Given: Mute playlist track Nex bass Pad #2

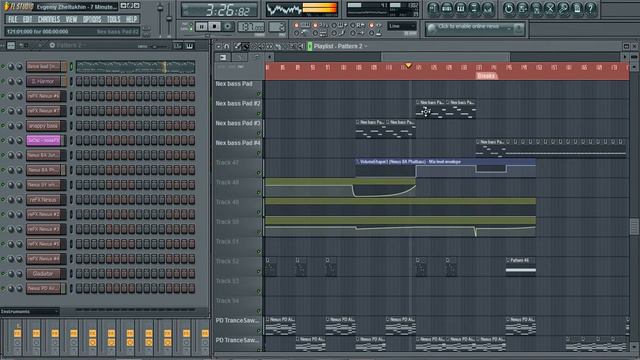Looking at the screenshot, I should 258,114.
